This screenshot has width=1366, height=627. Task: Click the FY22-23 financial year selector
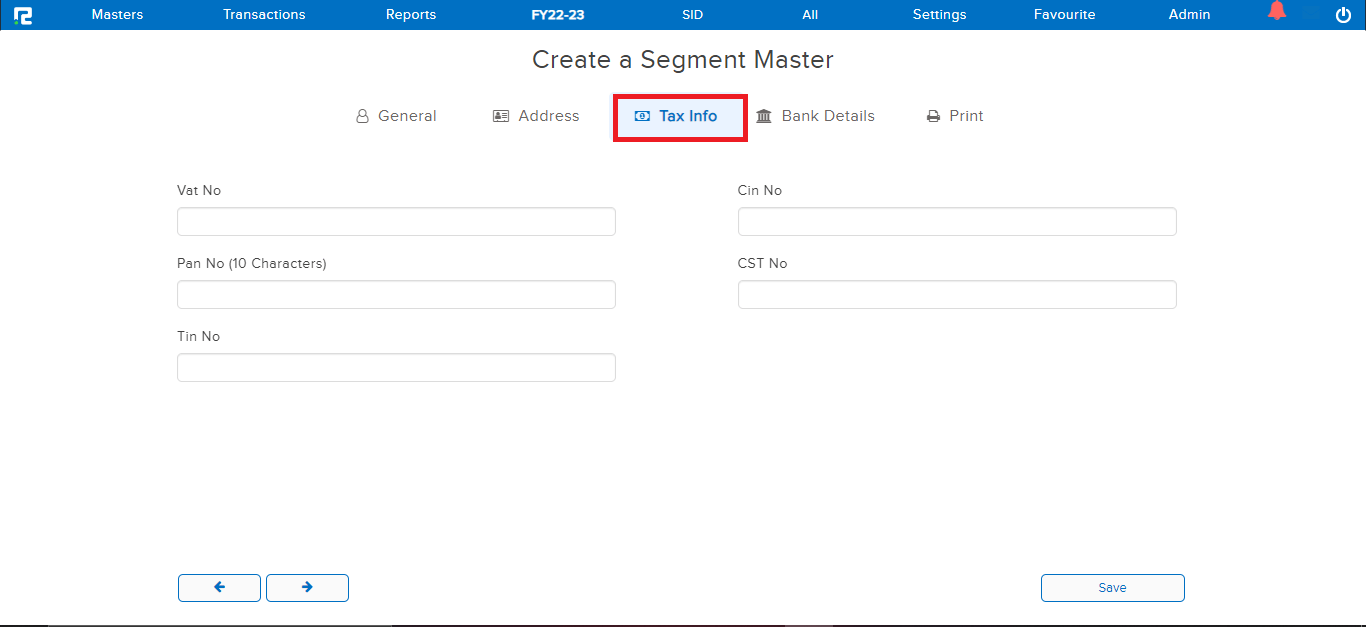[x=556, y=14]
